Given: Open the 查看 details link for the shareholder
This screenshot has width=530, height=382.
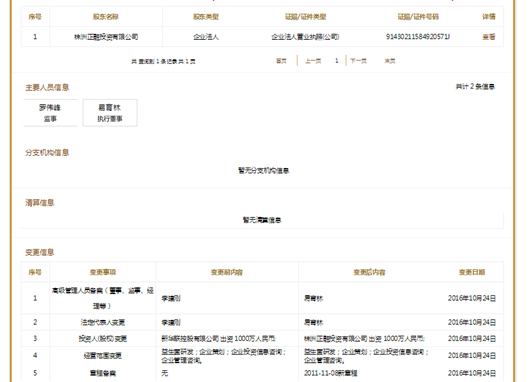Looking at the screenshot, I should pos(488,37).
